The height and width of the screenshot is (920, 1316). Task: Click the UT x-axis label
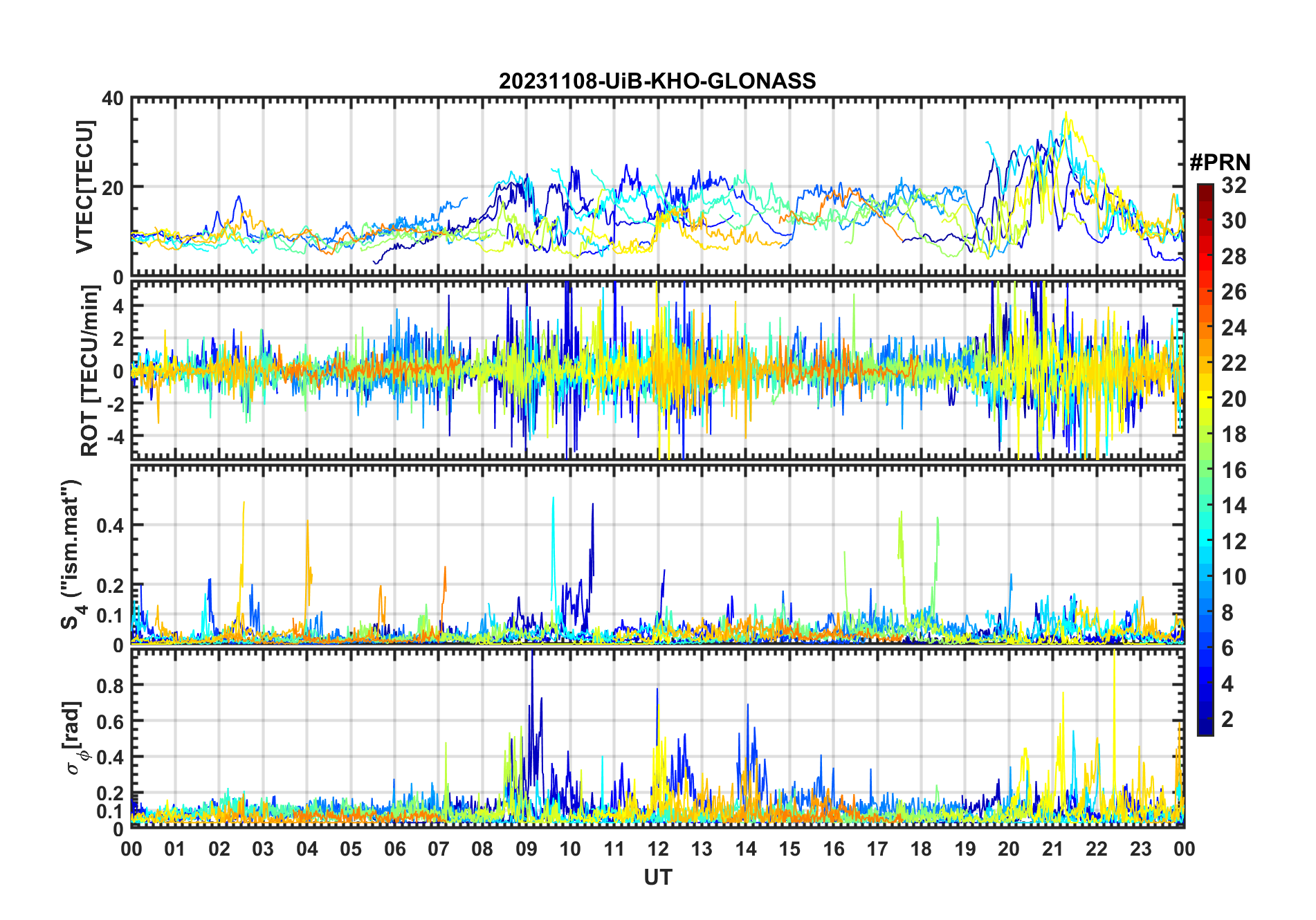point(657,878)
